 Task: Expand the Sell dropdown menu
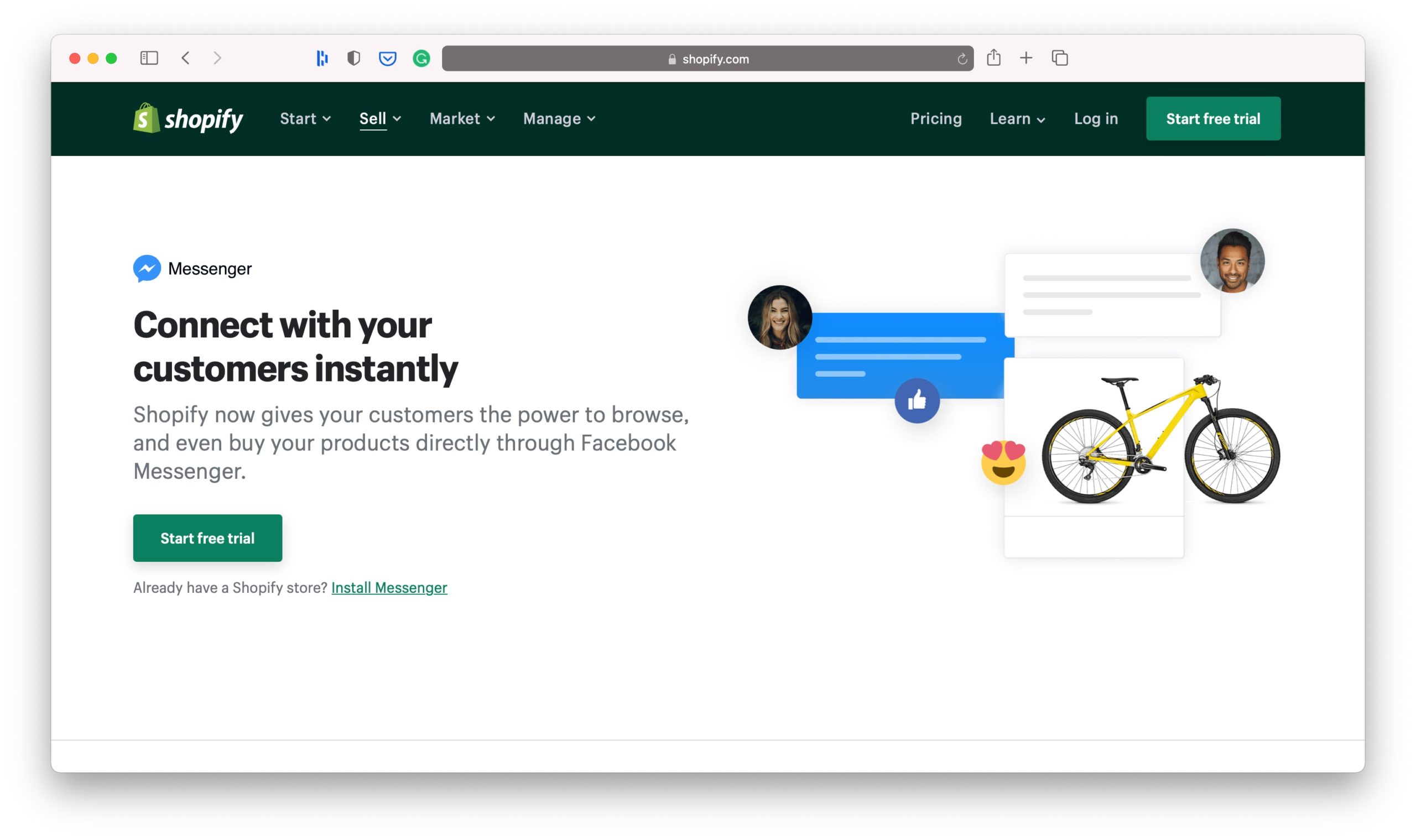click(x=381, y=118)
